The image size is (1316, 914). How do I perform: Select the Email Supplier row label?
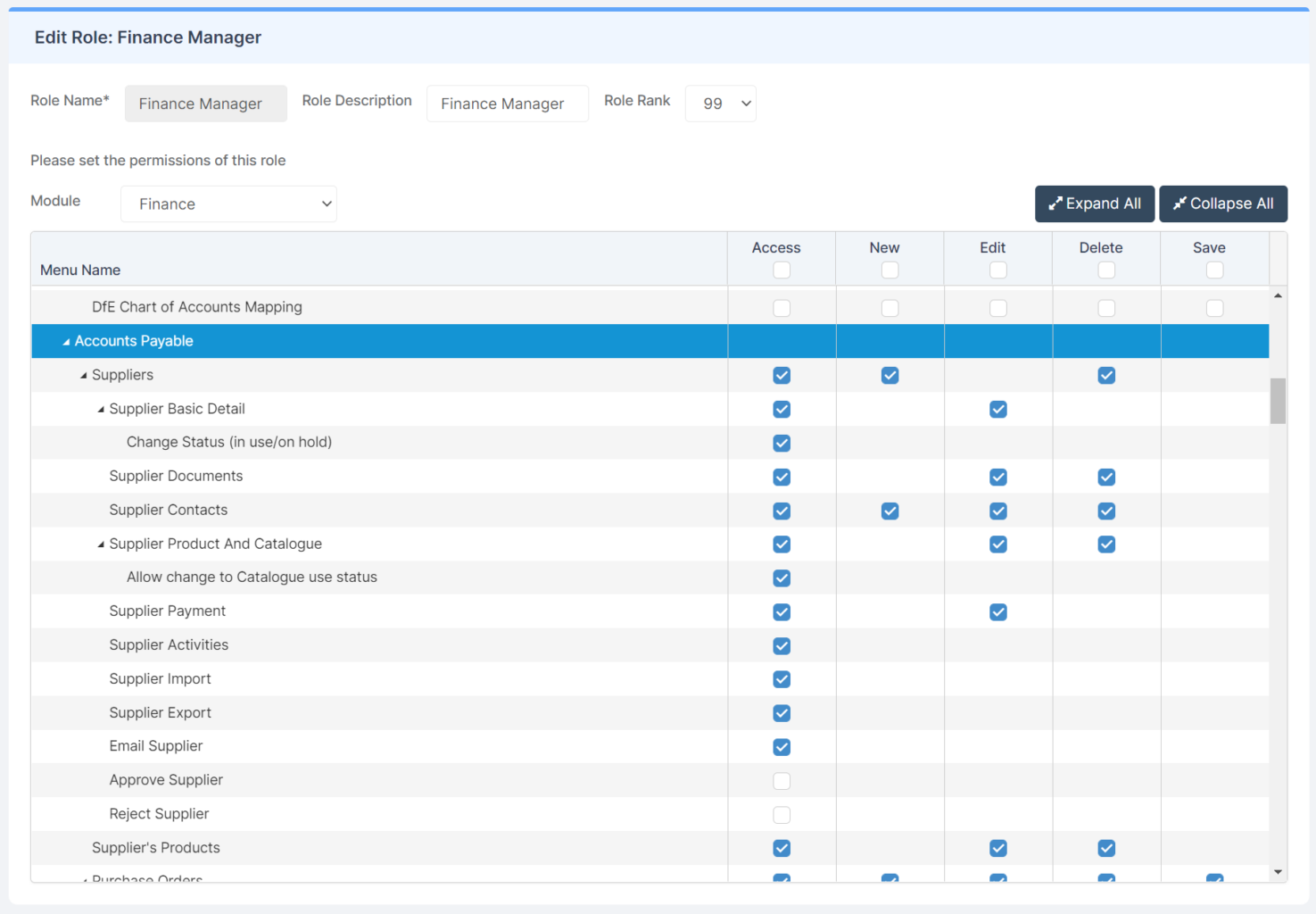point(156,745)
